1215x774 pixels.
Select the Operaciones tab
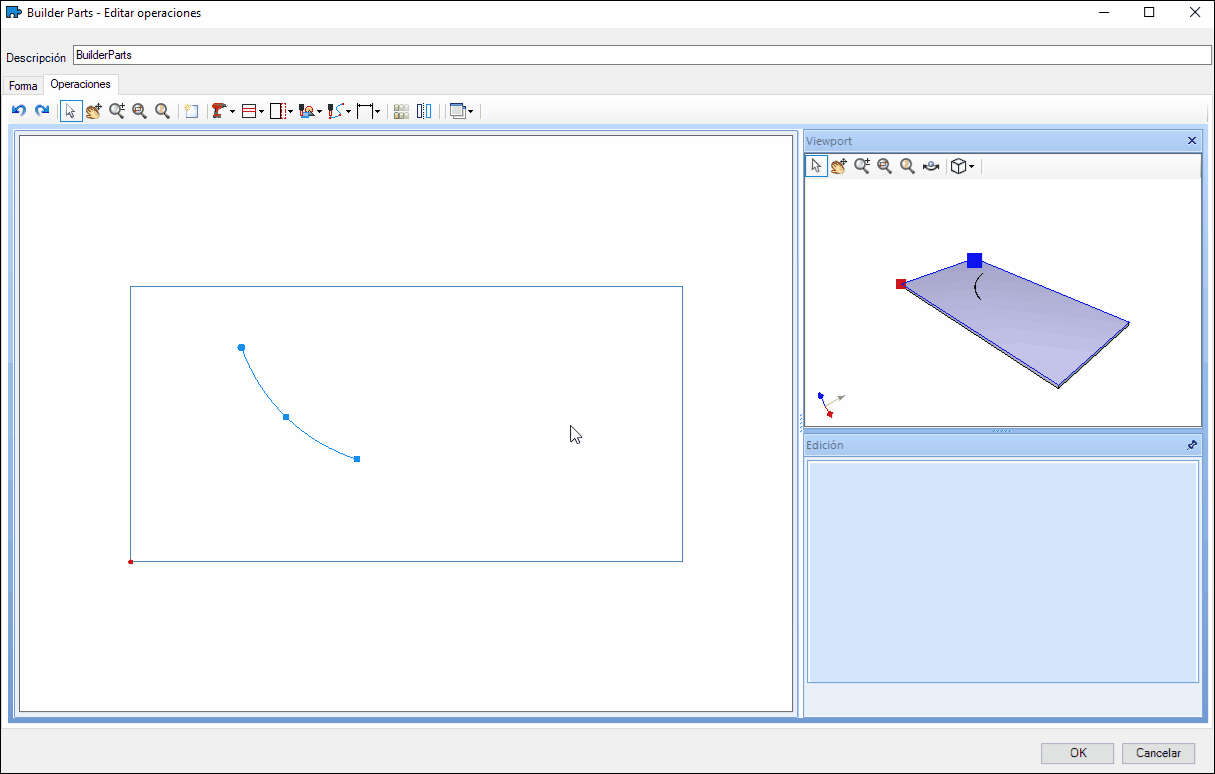[80, 85]
